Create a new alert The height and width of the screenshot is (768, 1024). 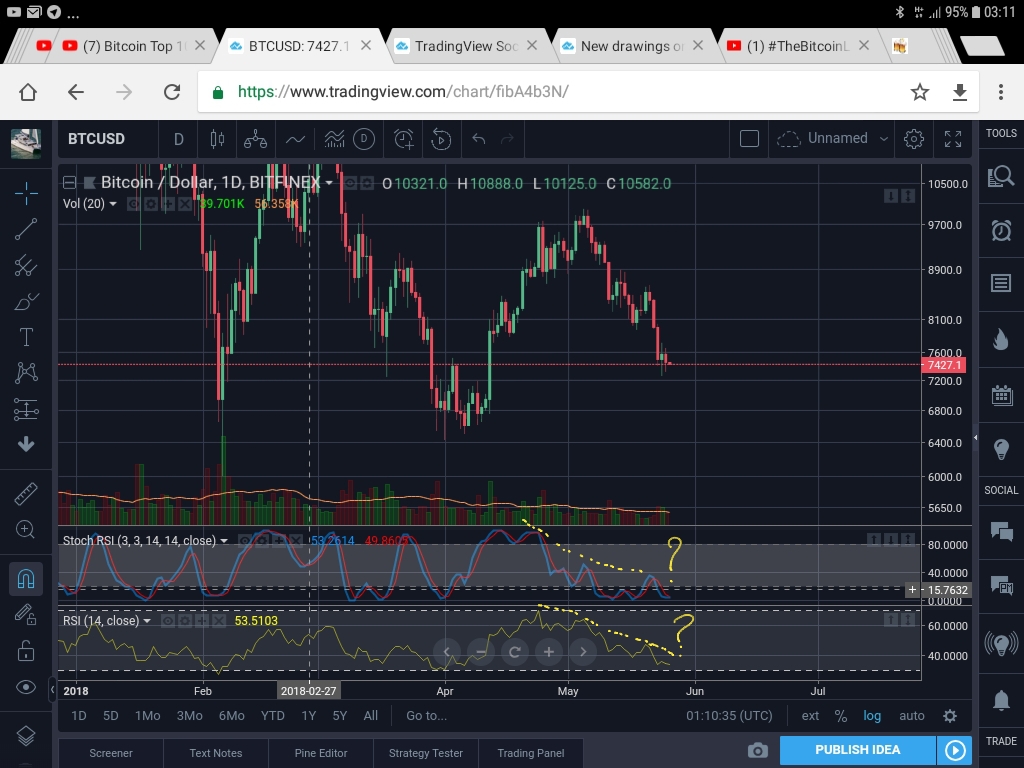point(404,138)
